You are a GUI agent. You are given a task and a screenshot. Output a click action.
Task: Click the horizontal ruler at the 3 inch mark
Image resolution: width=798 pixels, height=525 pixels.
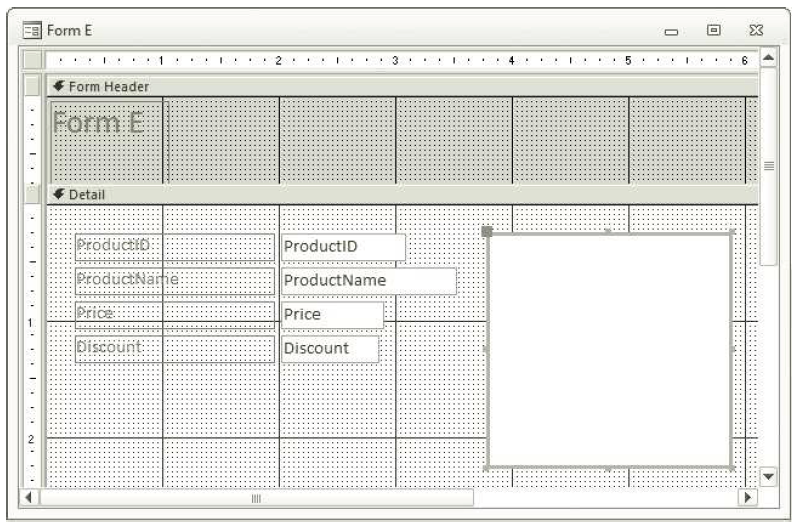click(x=395, y=61)
